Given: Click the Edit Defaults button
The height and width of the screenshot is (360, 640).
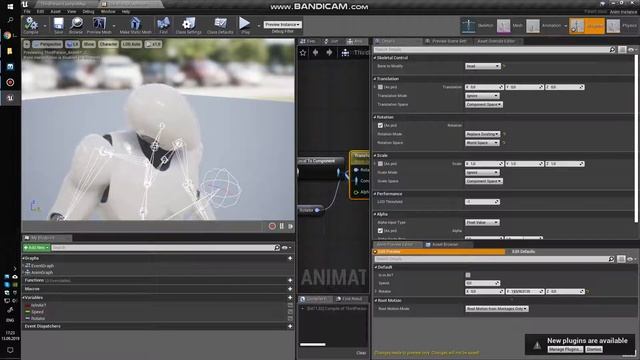Looking at the screenshot, I should (x=523, y=251).
